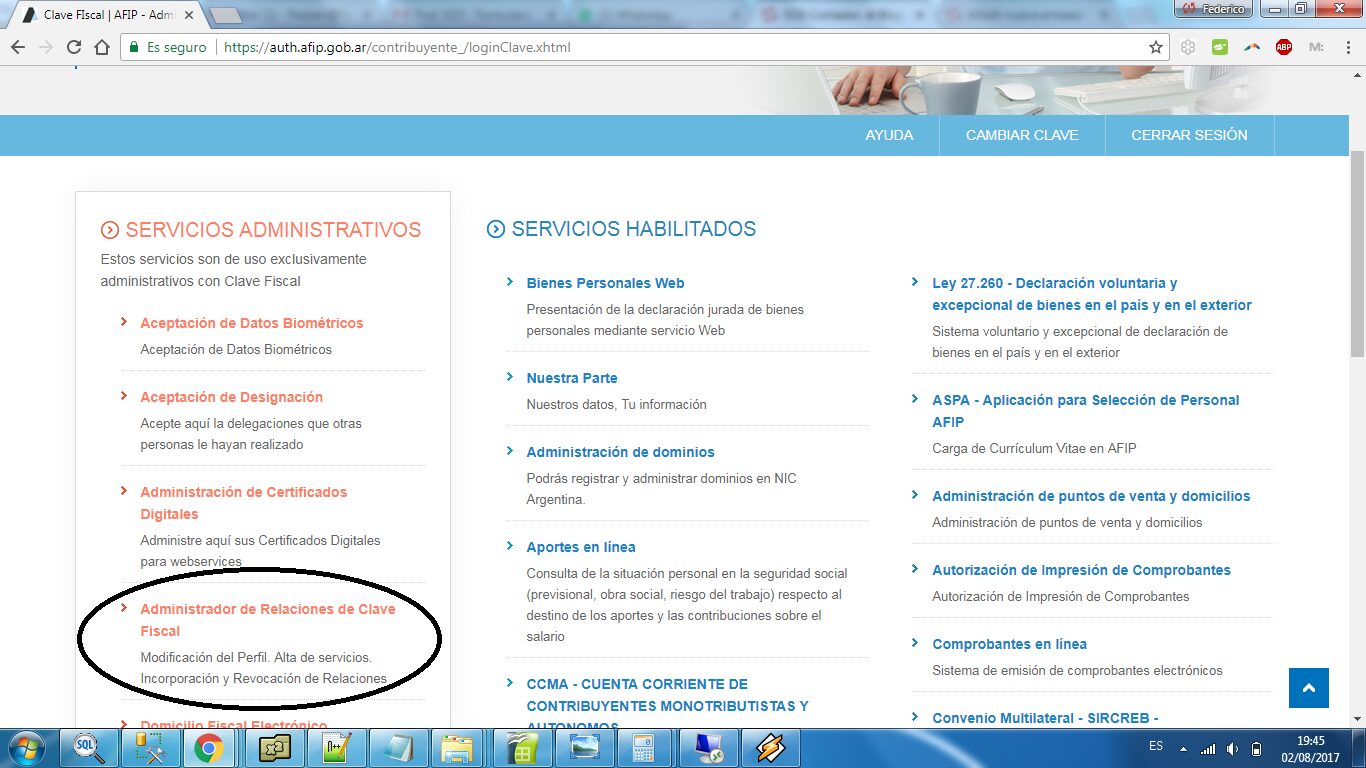Click the scroll-to-top arrow button
Image resolution: width=1366 pixels, height=768 pixels.
coord(1309,688)
